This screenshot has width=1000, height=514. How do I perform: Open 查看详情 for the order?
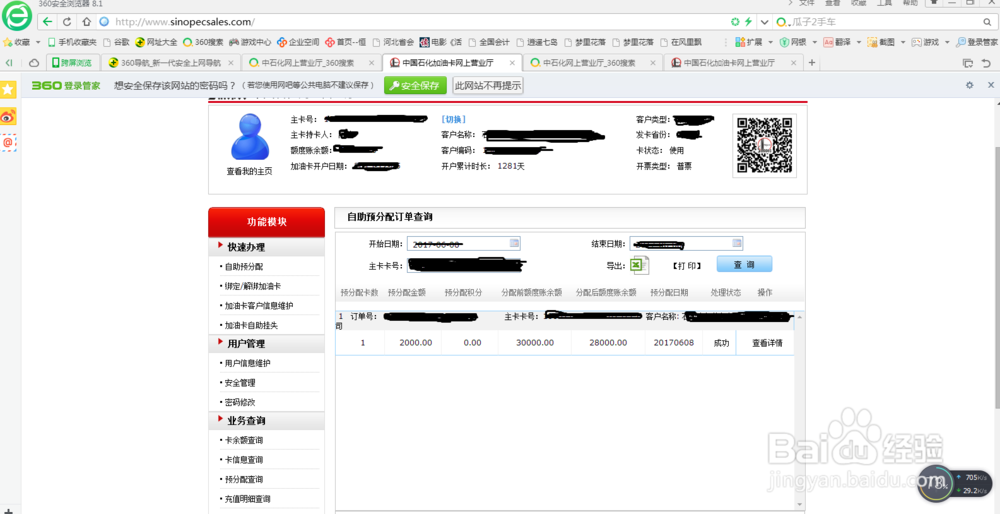pyautogui.click(x=767, y=342)
